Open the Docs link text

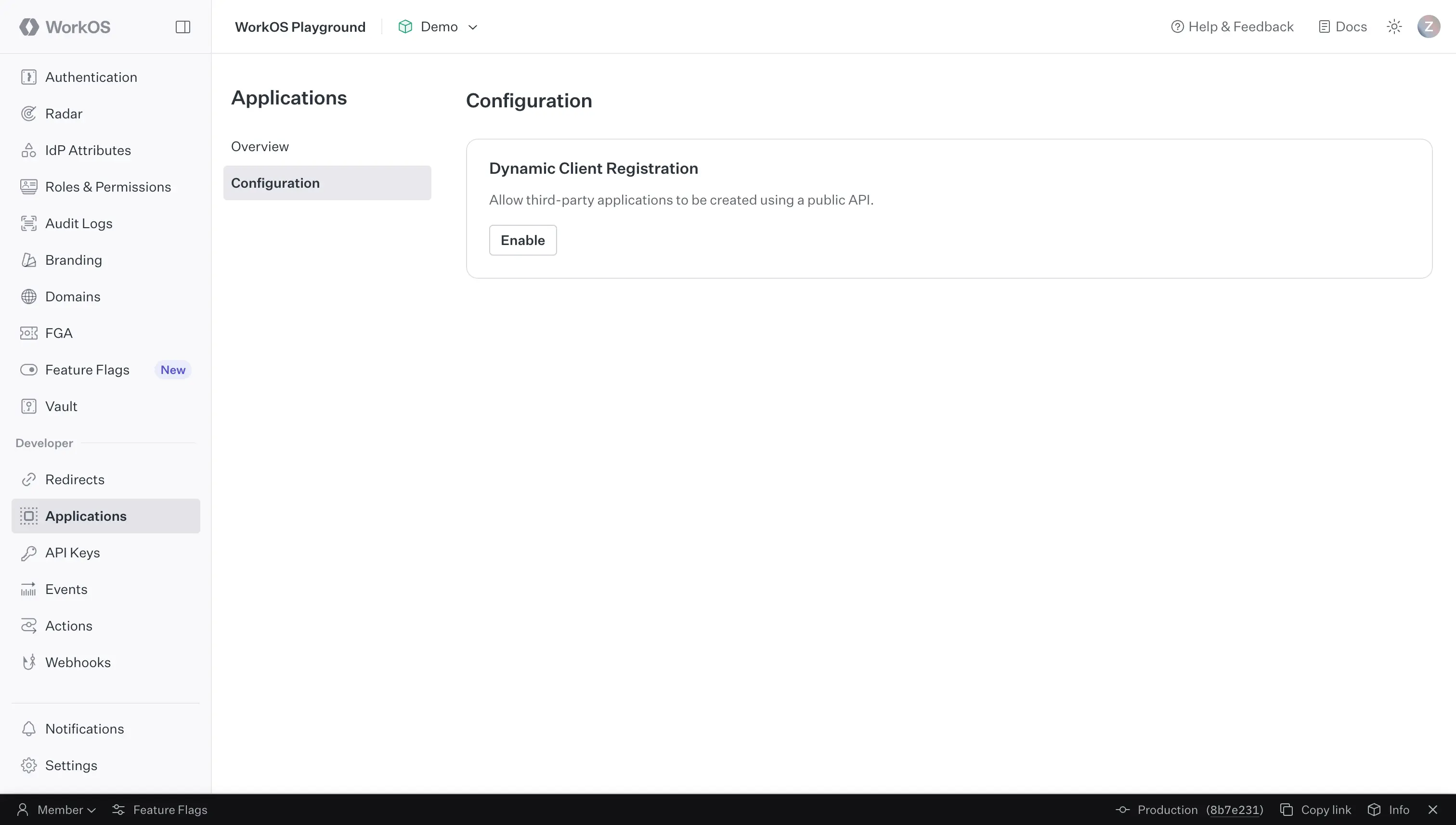pos(1351,26)
